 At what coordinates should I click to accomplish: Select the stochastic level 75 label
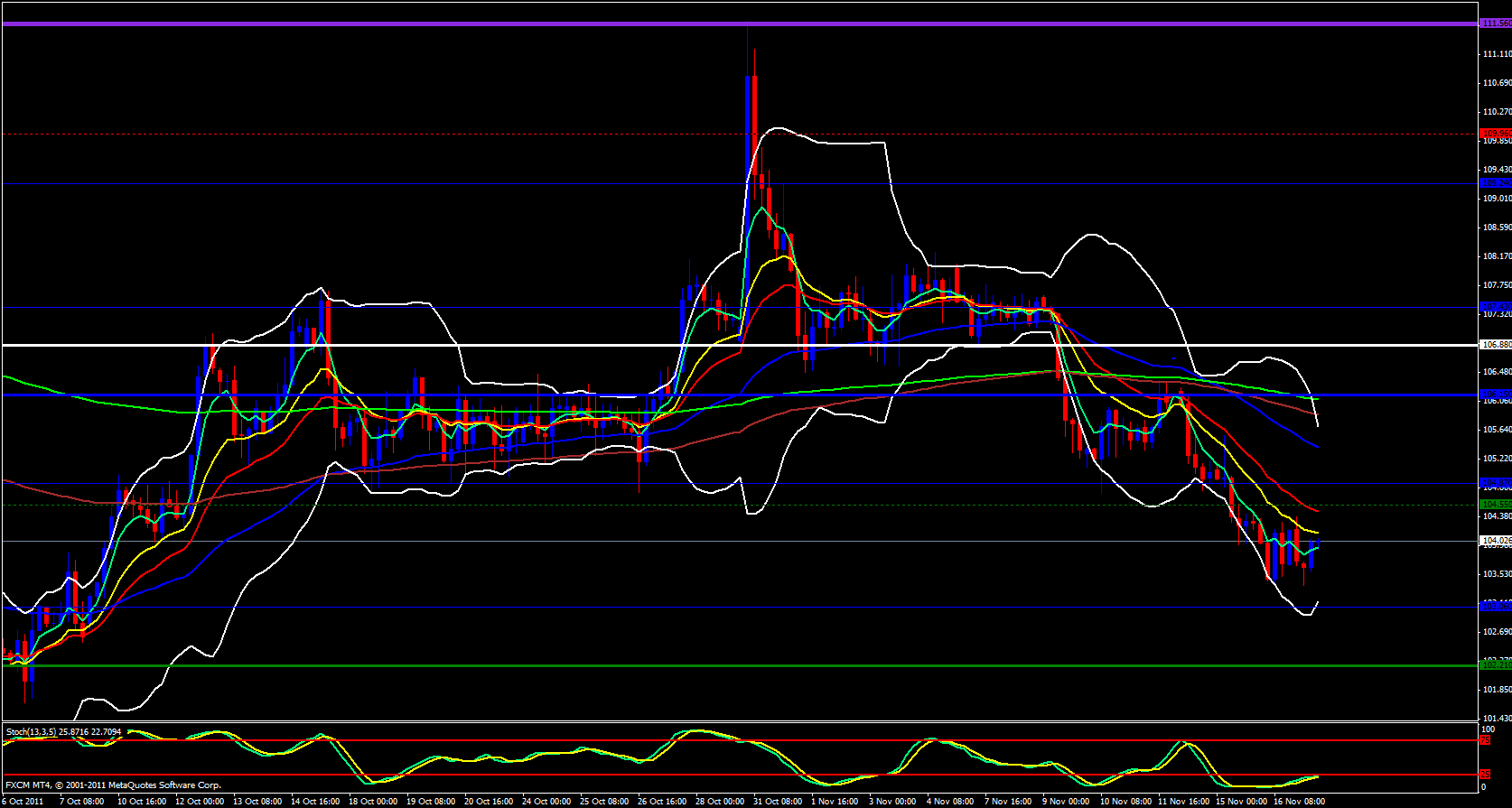click(x=1484, y=740)
